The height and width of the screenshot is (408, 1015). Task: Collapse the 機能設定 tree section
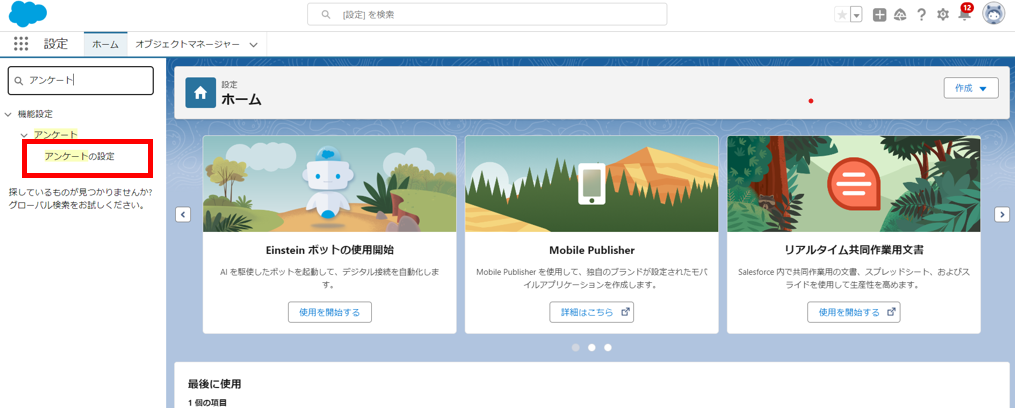8,114
